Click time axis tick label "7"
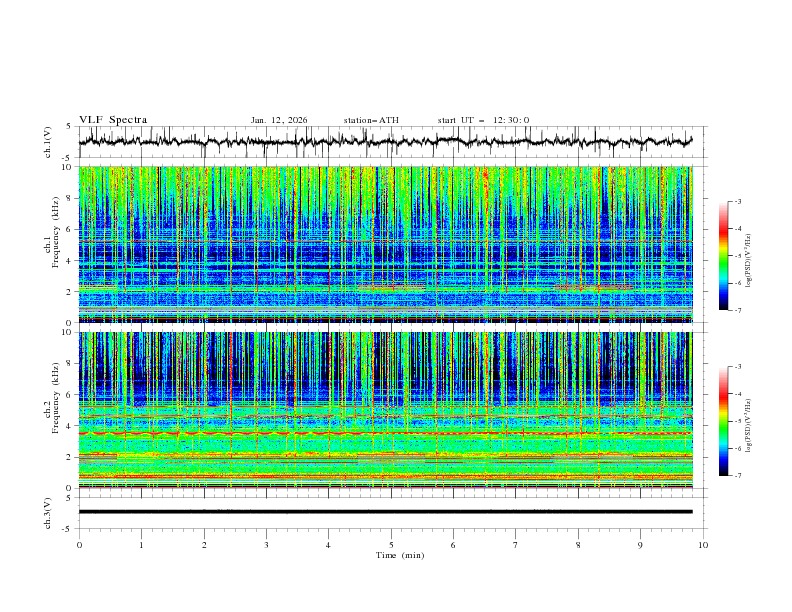The image size is (792, 612). point(516,545)
